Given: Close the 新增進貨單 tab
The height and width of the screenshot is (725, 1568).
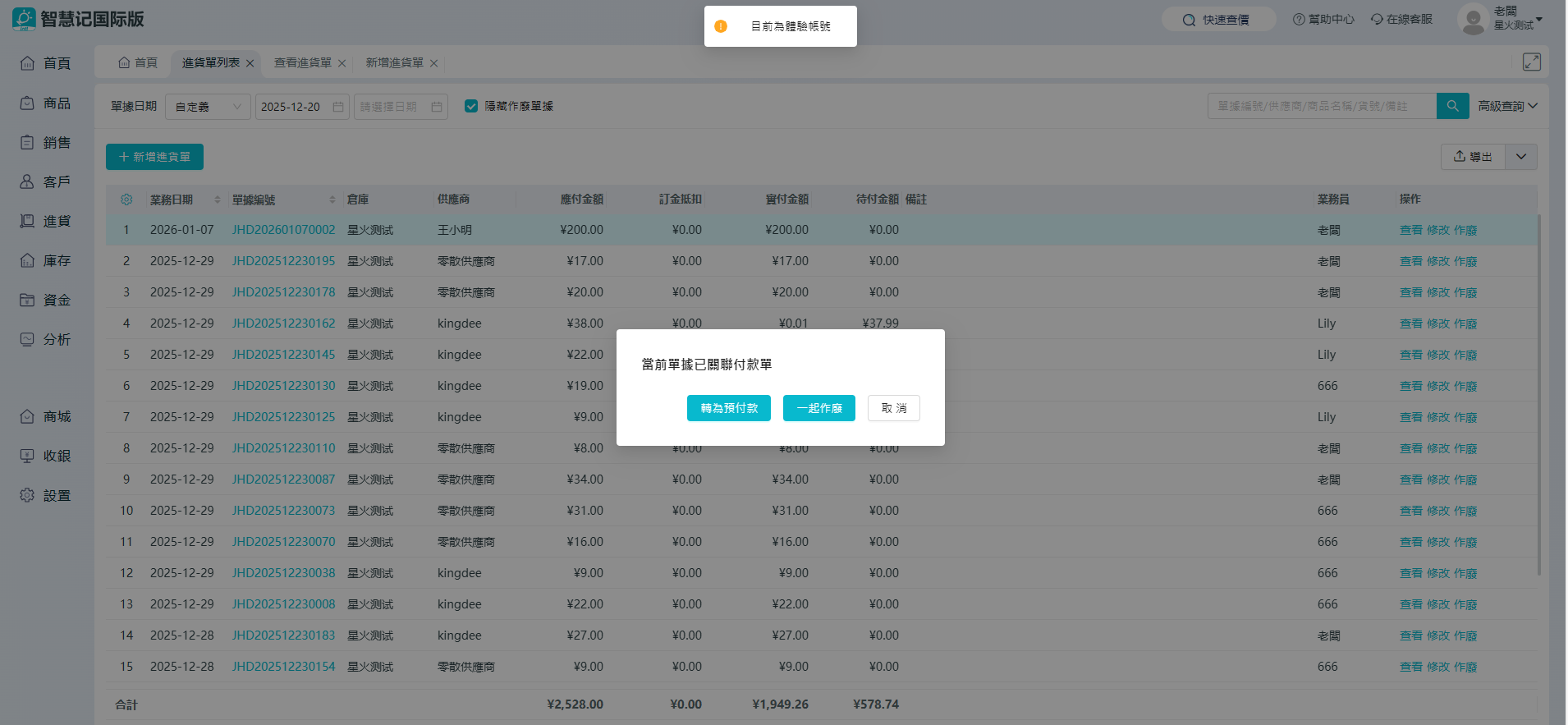Looking at the screenshot, I should click(x=433, y=63).
